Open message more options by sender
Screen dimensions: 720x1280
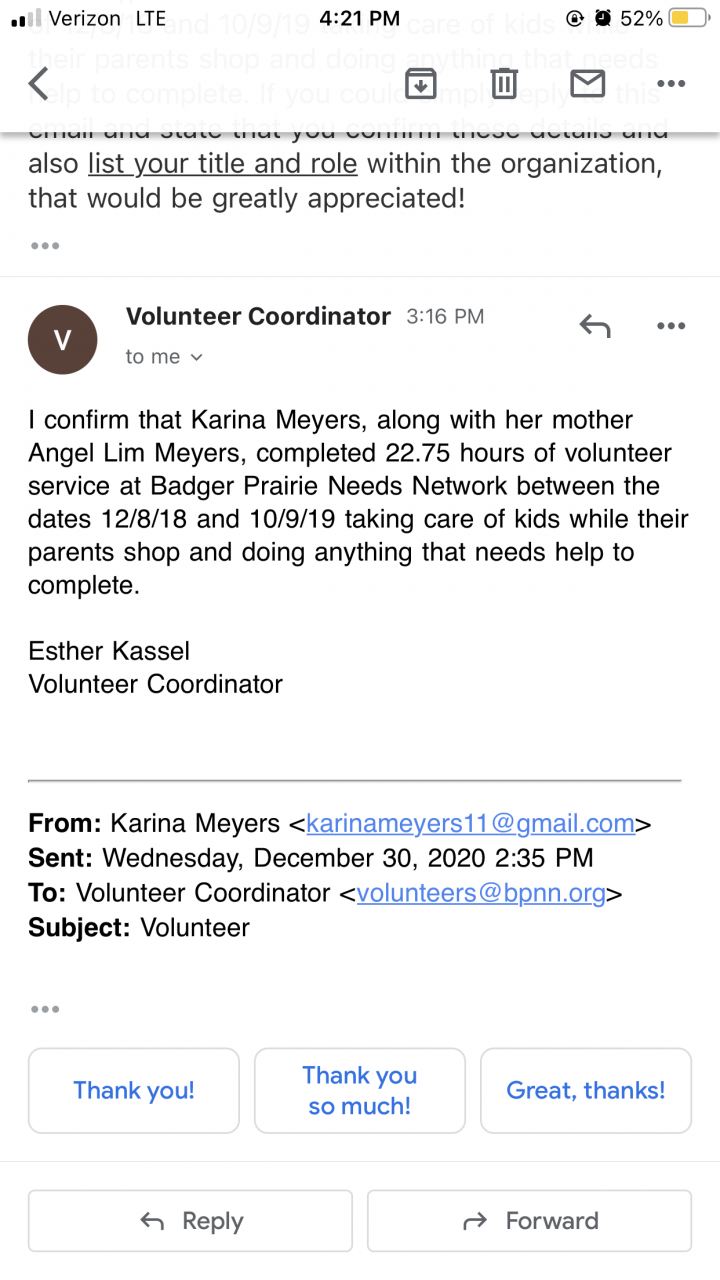(x=670, y=325)
